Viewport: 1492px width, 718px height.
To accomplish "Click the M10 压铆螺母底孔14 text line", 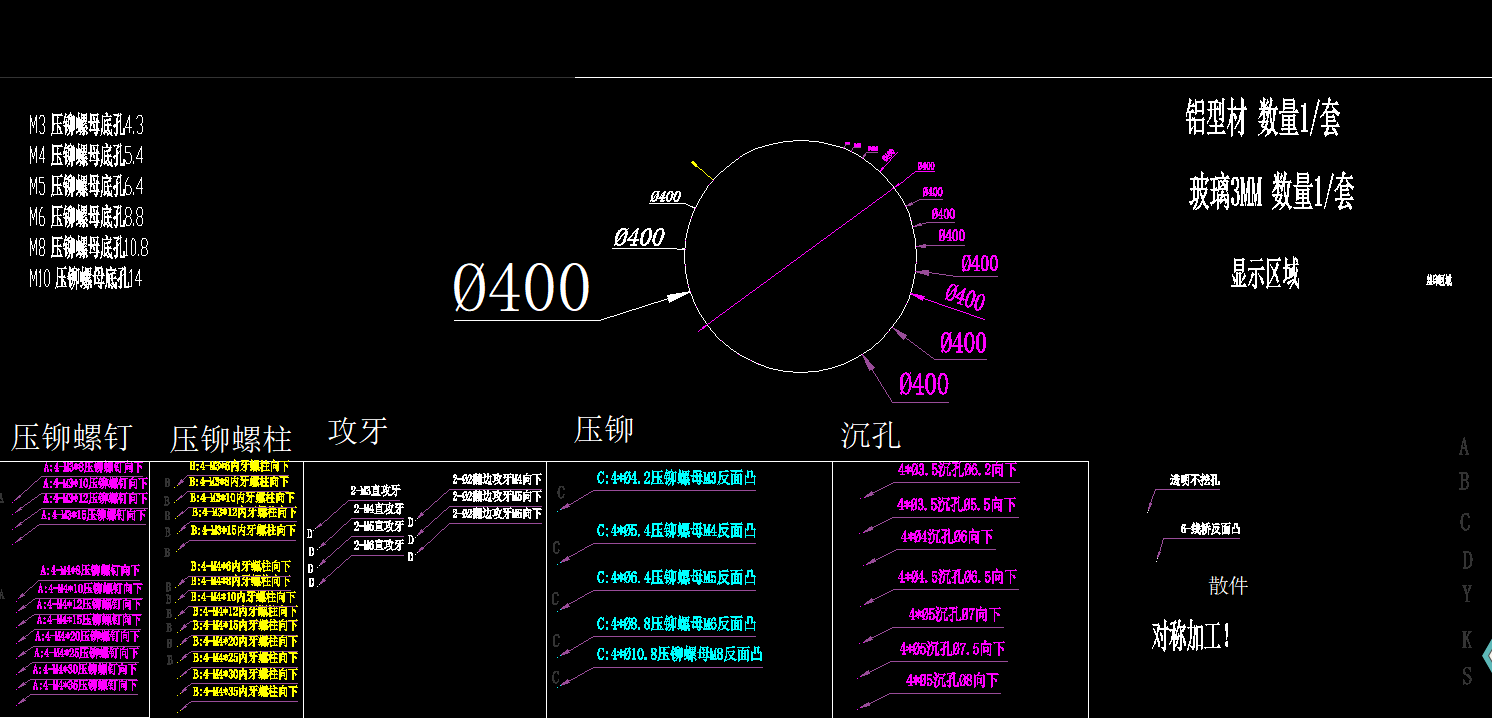I will click(x=85, y=278).
